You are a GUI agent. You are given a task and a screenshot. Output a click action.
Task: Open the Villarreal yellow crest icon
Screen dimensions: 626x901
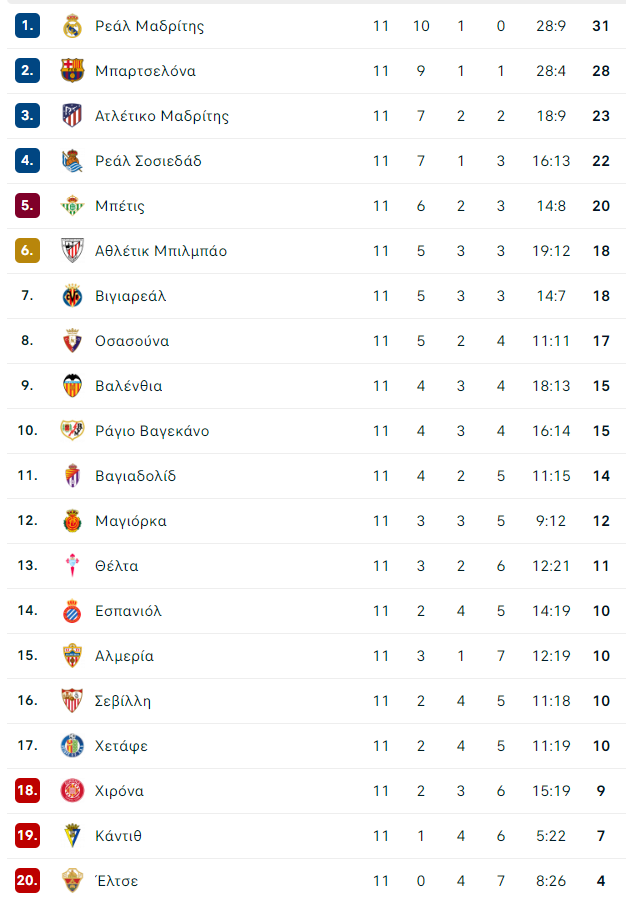click(x=72, y=296)
